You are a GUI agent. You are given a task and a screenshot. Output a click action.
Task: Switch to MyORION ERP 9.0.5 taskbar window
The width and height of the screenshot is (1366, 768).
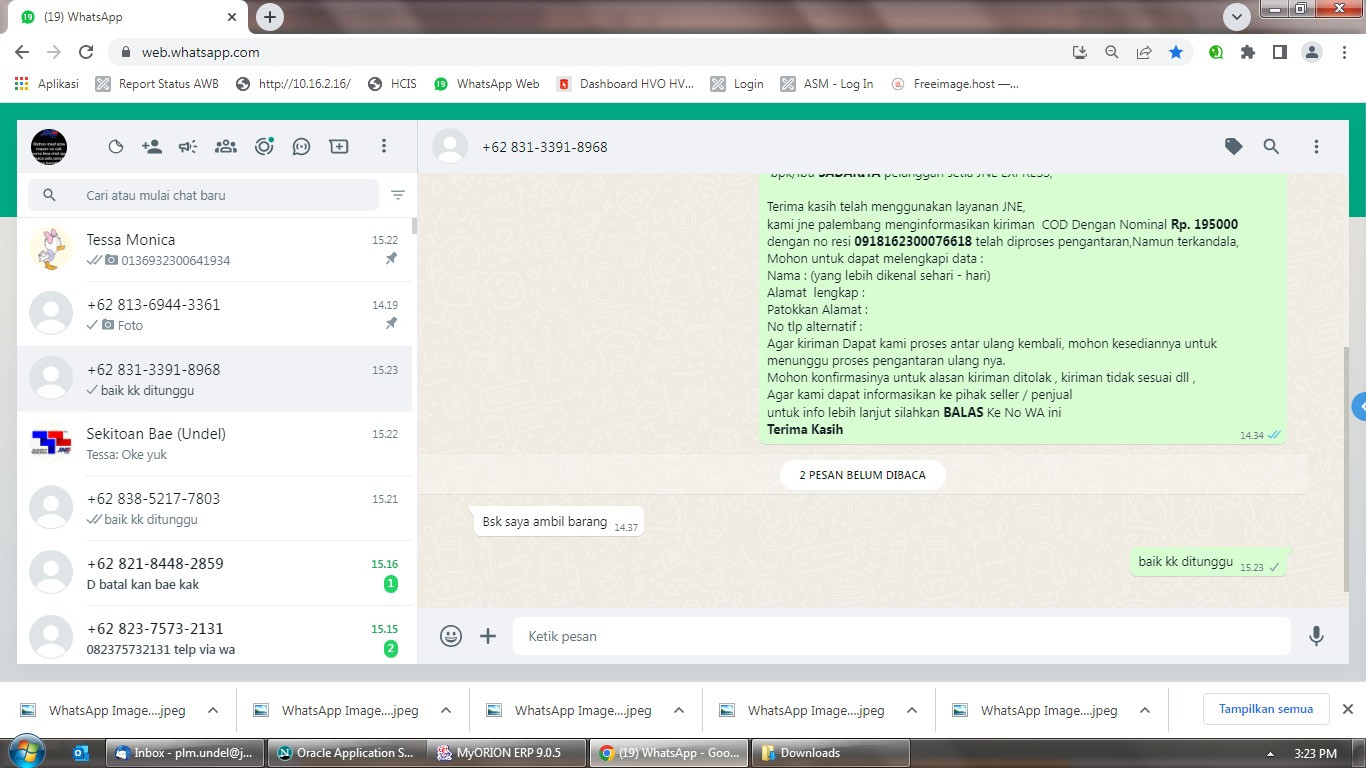tap(506, 753)
